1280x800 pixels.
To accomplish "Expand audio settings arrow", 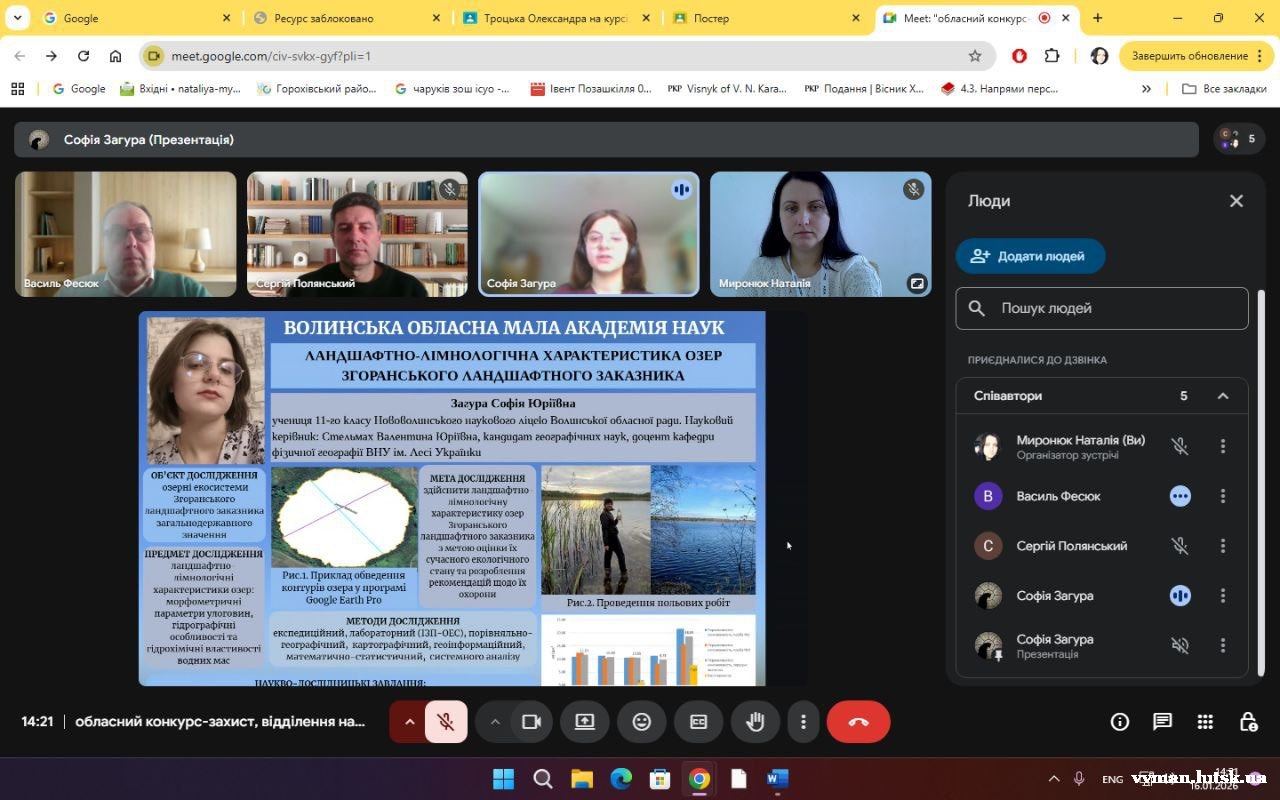I will coord(409,722).
